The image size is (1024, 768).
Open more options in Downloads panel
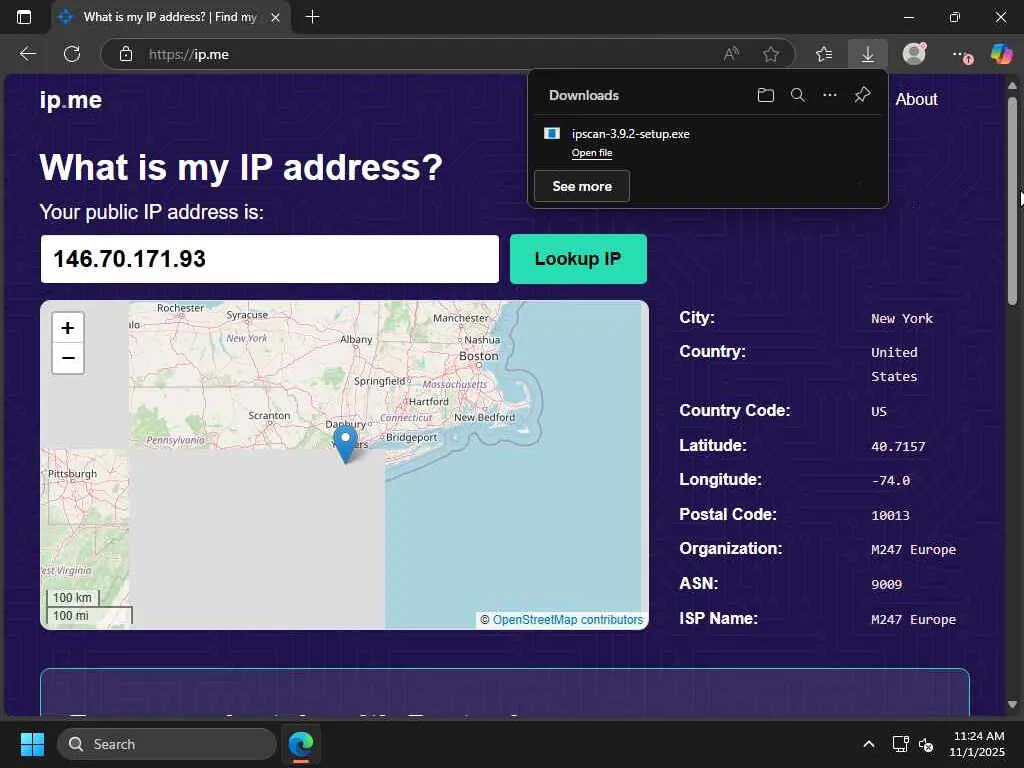click(829, 95)
